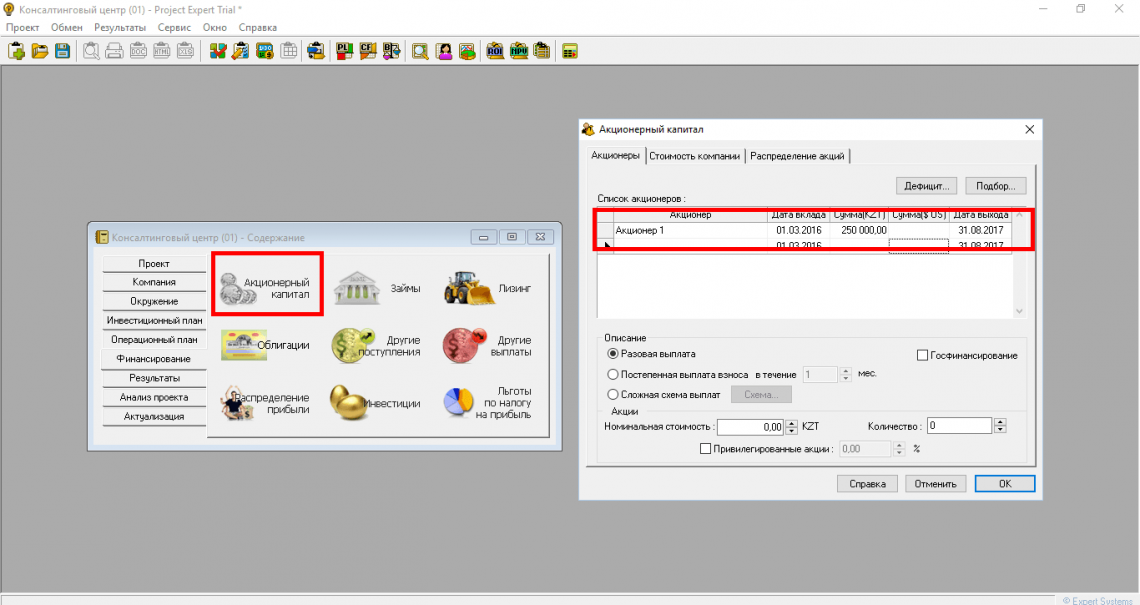Select Постепенная выплата взноса radio option
This screenshot has height=605, width=1140.
[614, 374]
